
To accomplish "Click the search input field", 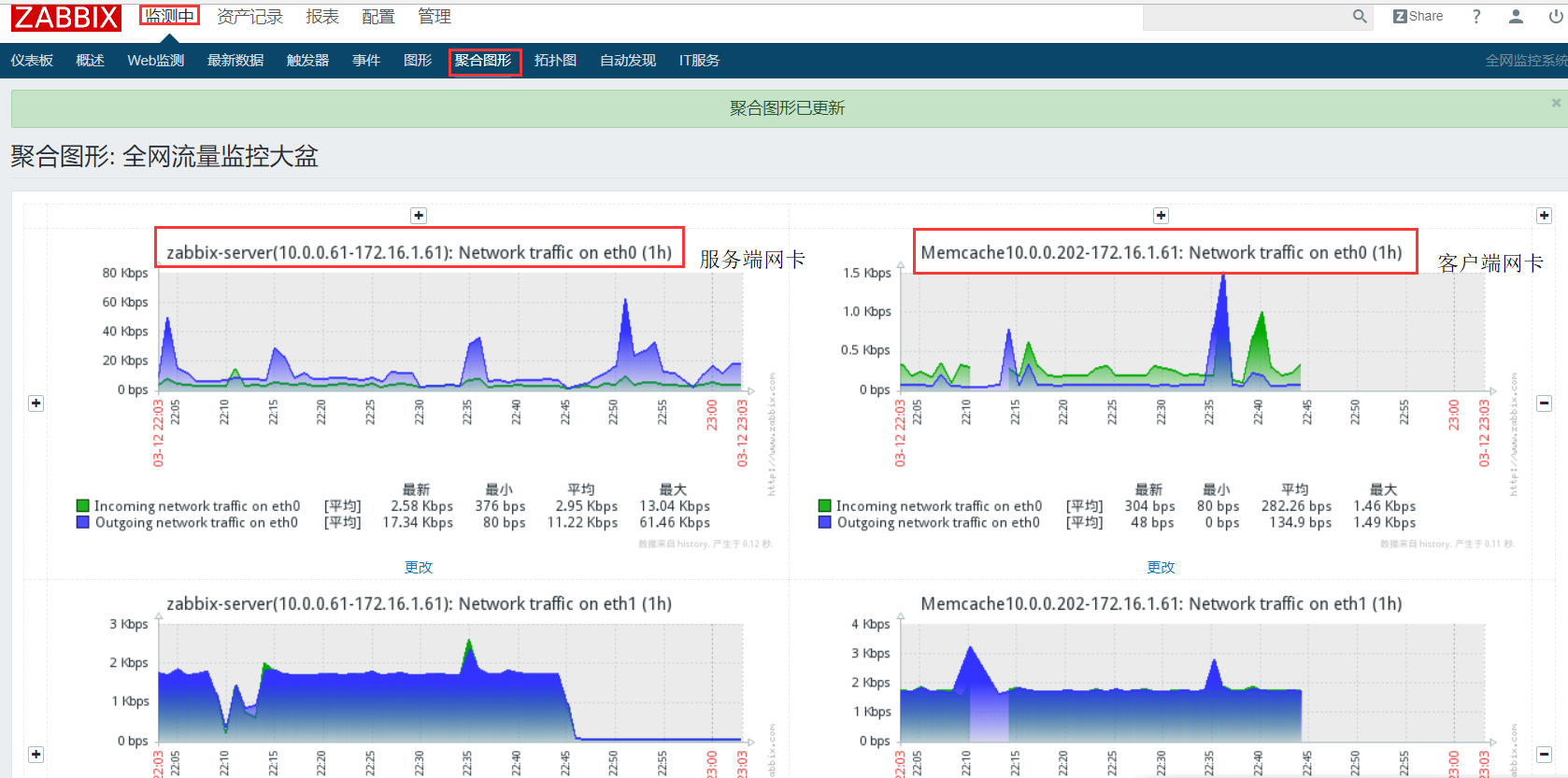I will (x=1247, y=17).
